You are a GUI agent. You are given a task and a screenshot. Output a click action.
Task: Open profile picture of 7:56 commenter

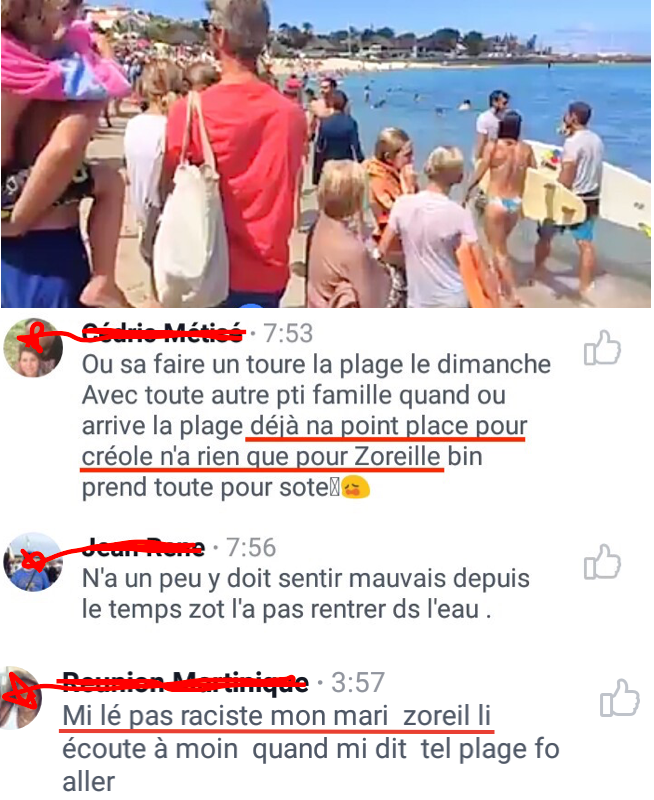(33, 562)
